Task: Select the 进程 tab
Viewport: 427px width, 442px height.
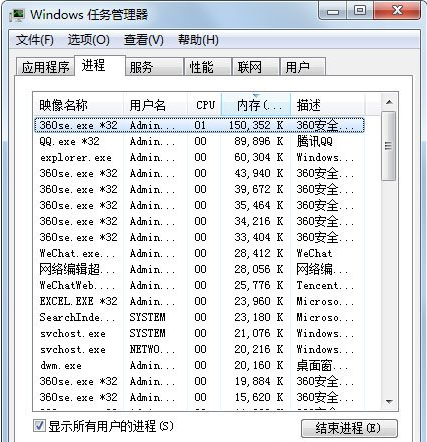Action: tap(100, 65)
